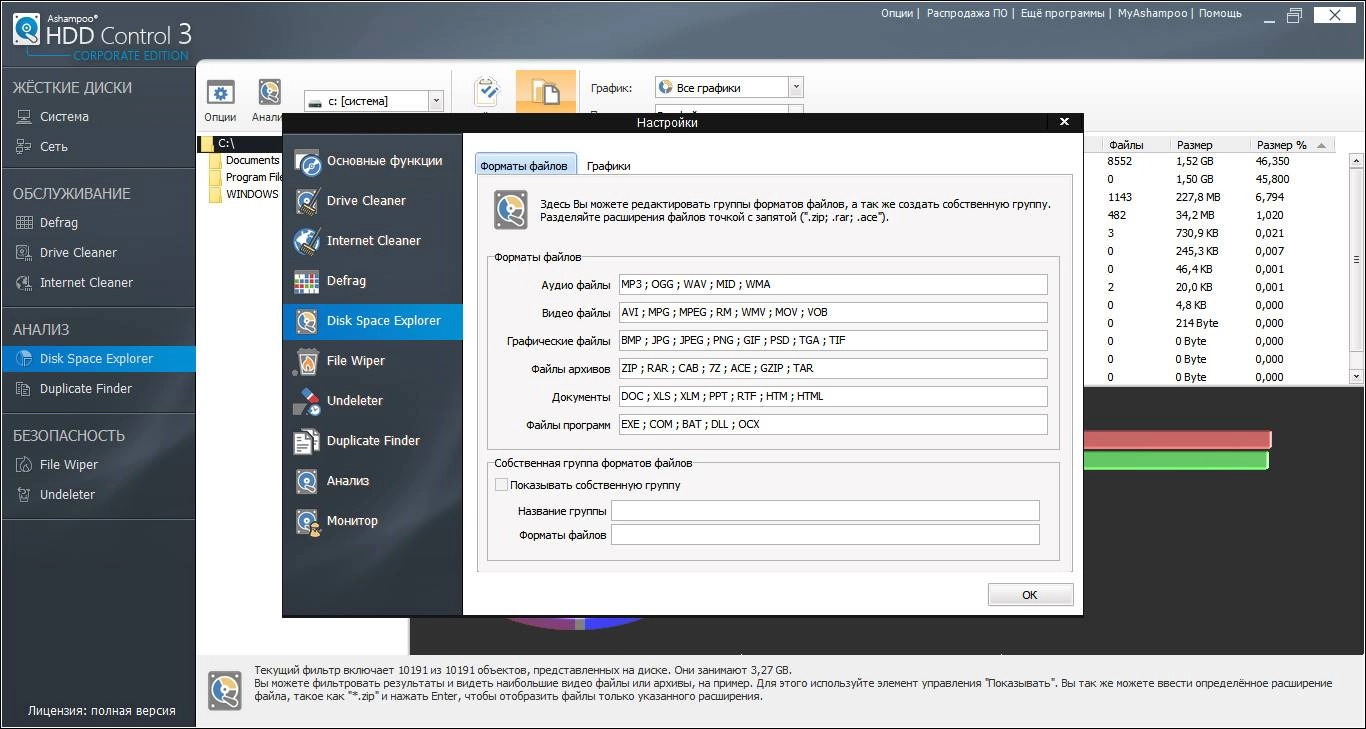This screenshot has height=729, width=1366.
Task: Sort by Файлы column header
Action: pos(1135,145)
